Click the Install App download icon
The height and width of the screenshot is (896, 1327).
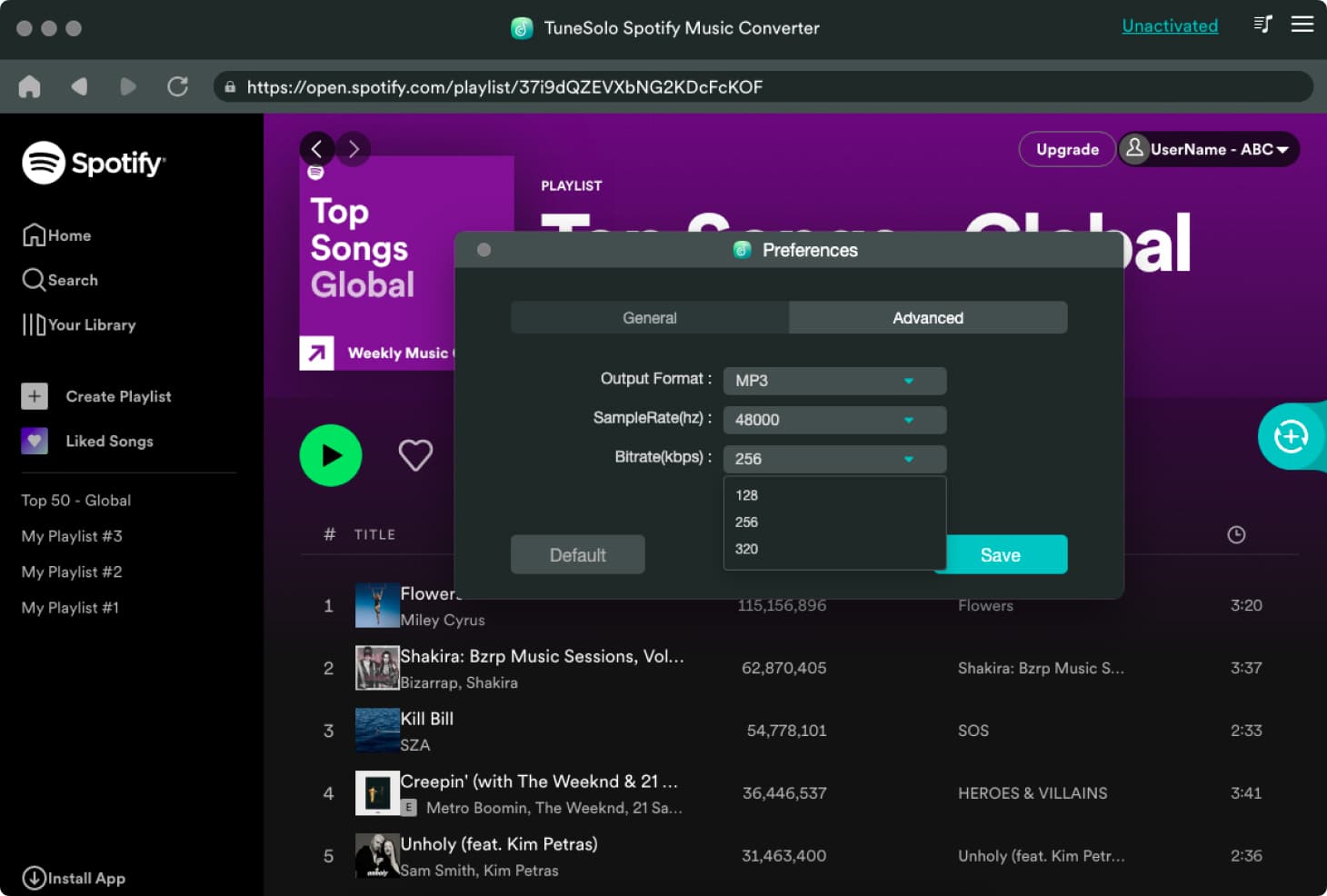(x=34, y=878)
